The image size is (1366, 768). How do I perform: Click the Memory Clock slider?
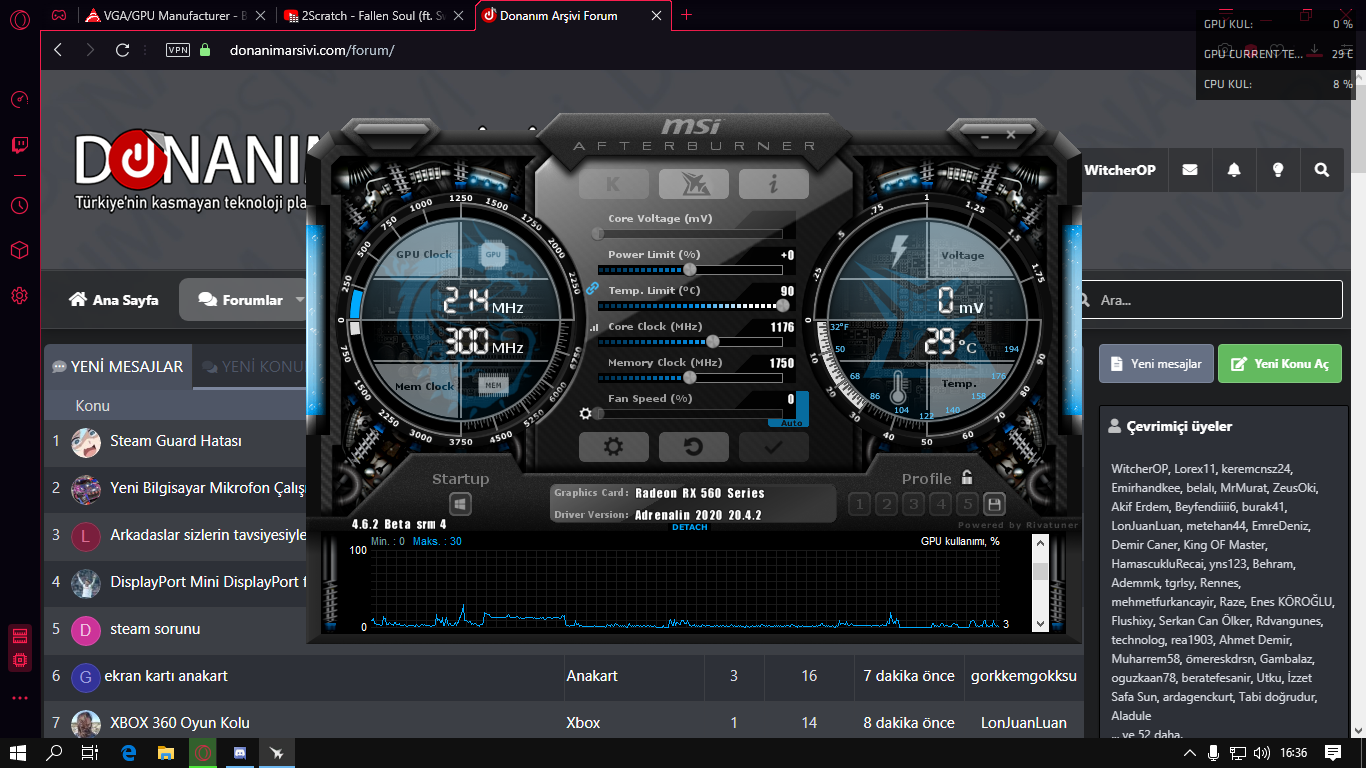tap(691, 378)
